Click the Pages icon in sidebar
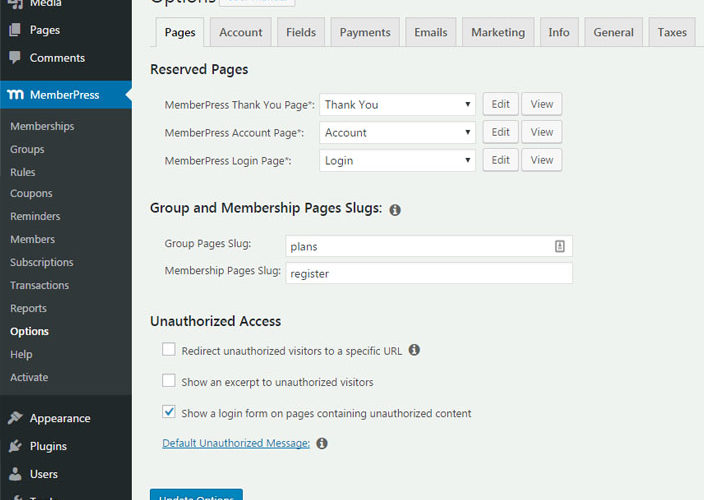This screenshot has height=500, width=704. click(x=16, y=30)
